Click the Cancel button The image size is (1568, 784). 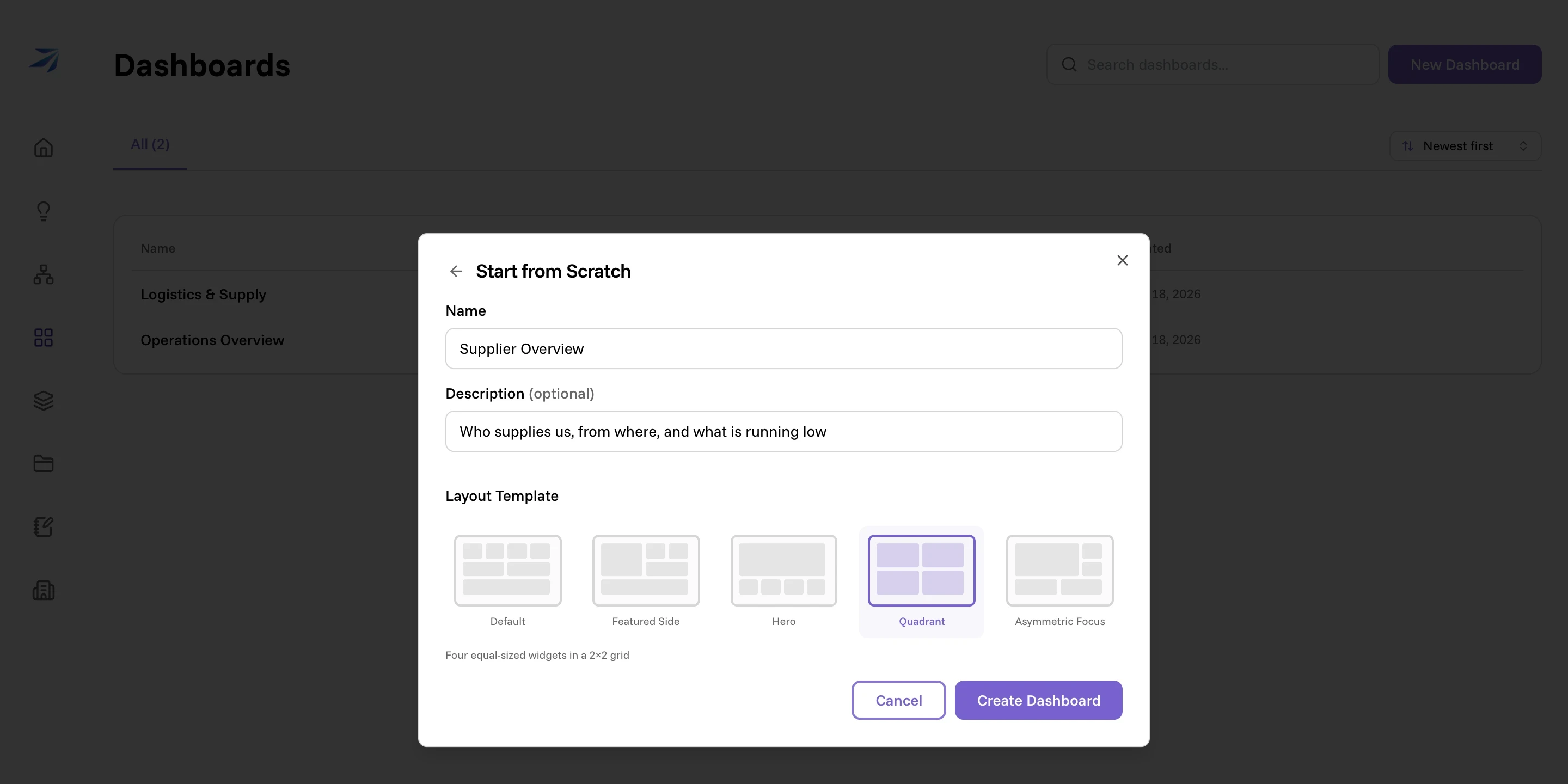point(898,701)
